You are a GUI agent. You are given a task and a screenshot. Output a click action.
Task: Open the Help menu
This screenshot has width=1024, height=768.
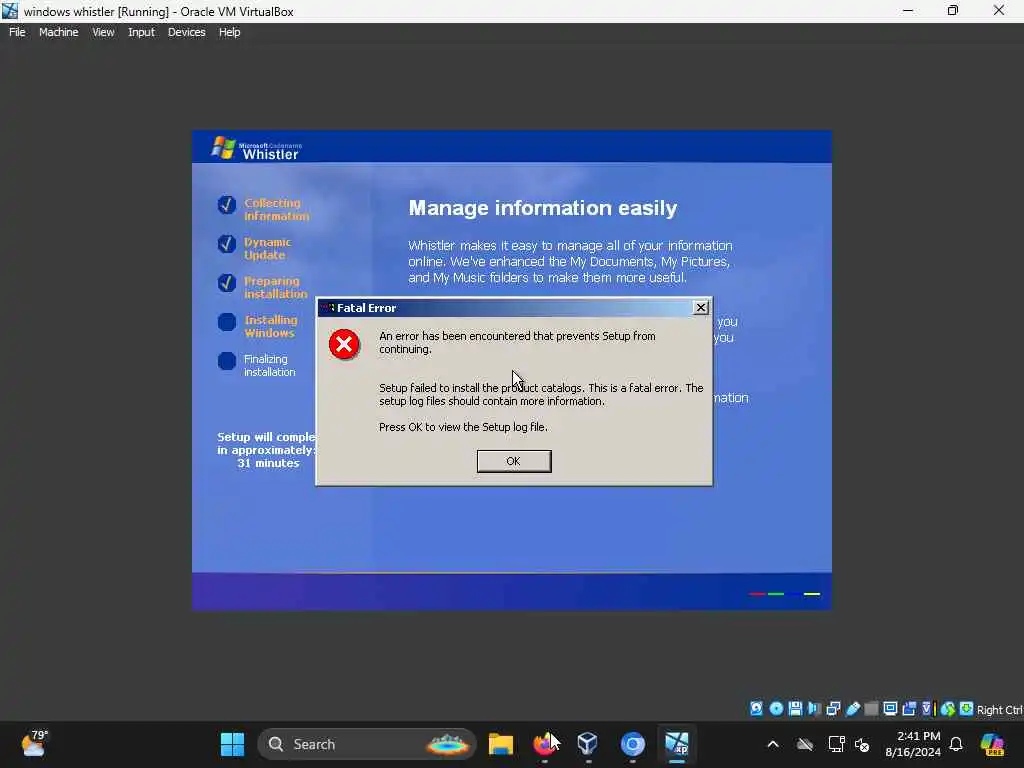pyautogui.click(x=229, y=32)
